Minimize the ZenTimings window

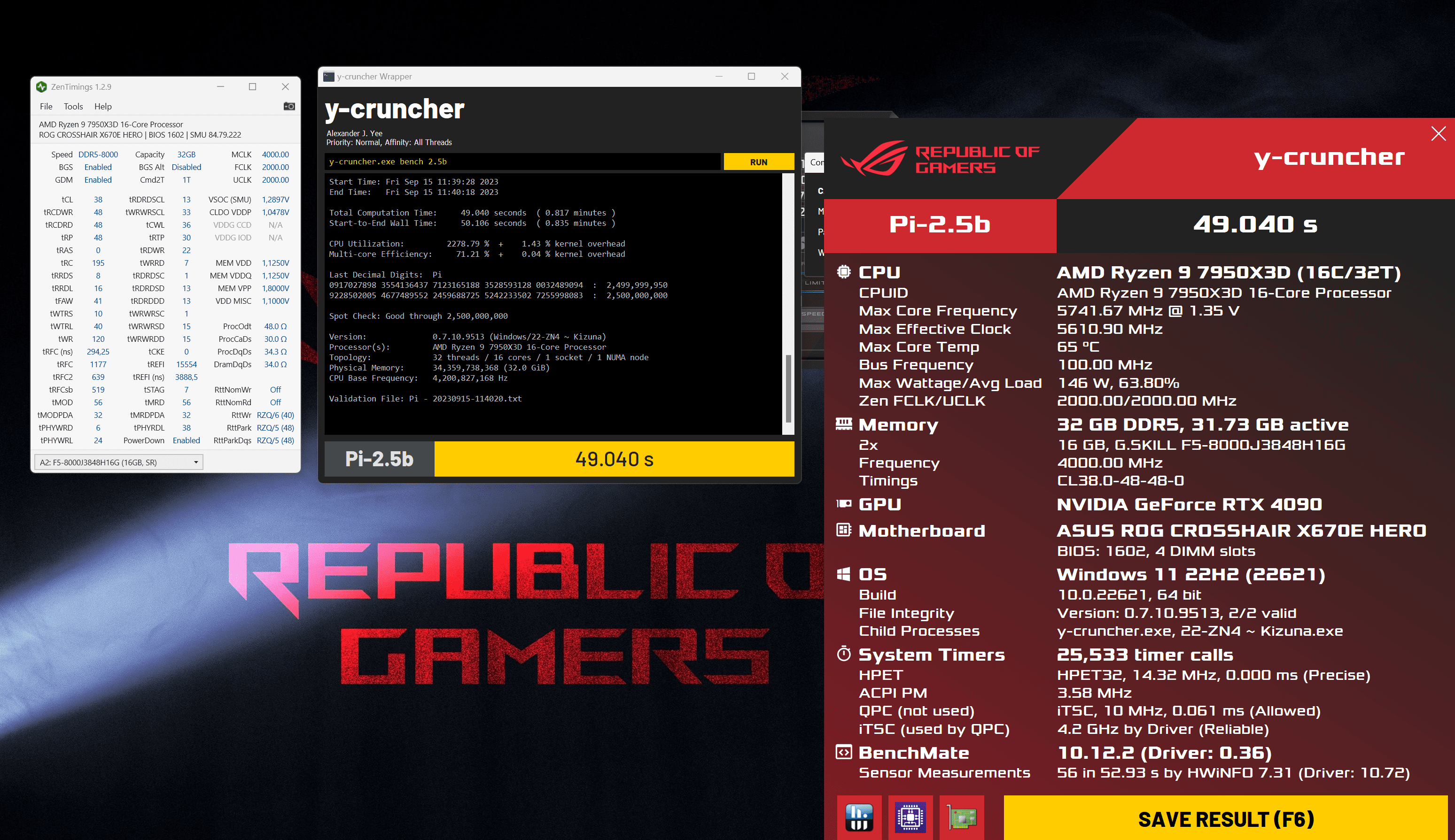pos(220,86)
